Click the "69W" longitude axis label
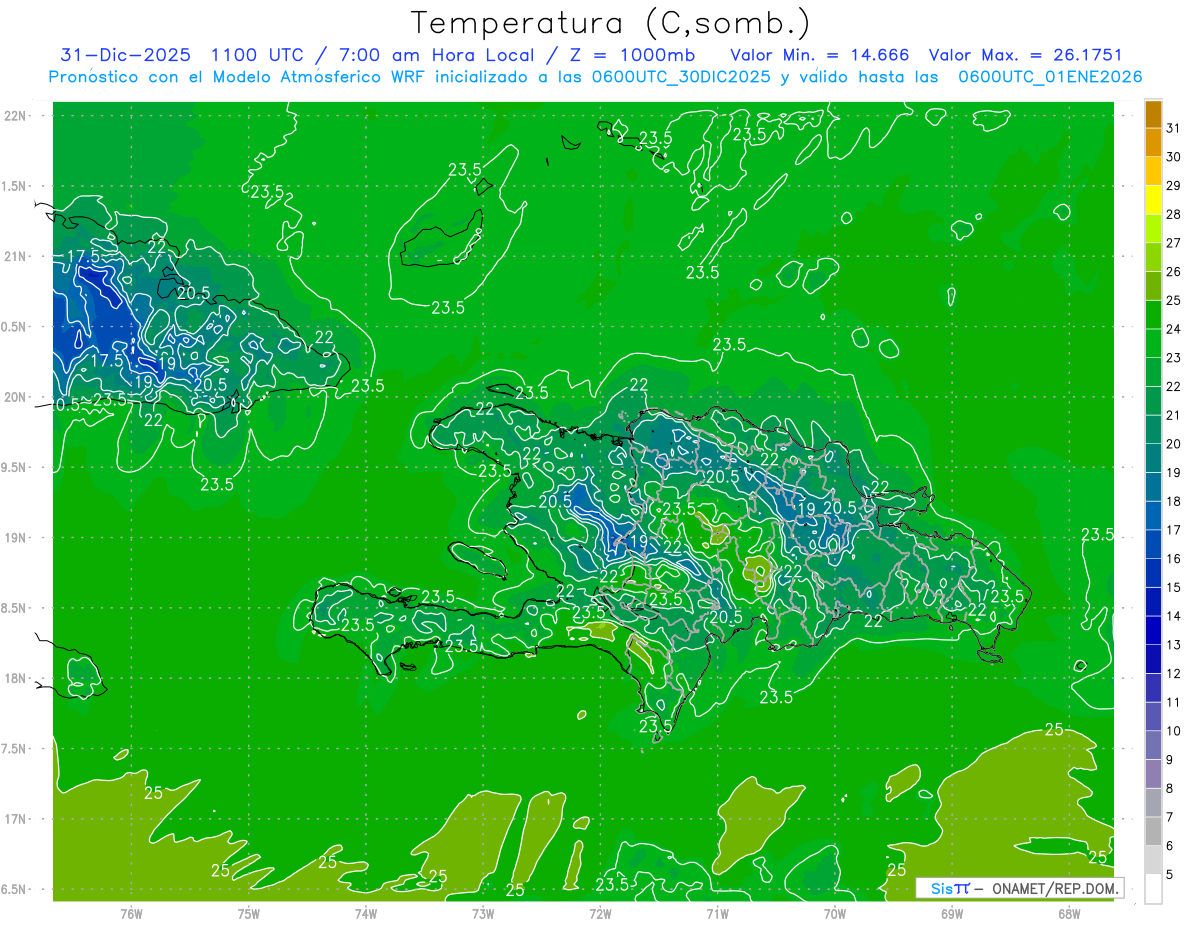Viewport: 1200px width, 927px height. [x=952, y=914]
